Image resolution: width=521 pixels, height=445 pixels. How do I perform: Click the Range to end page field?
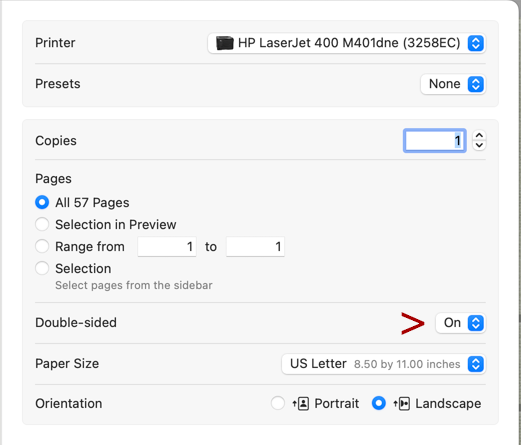[255, 247]
